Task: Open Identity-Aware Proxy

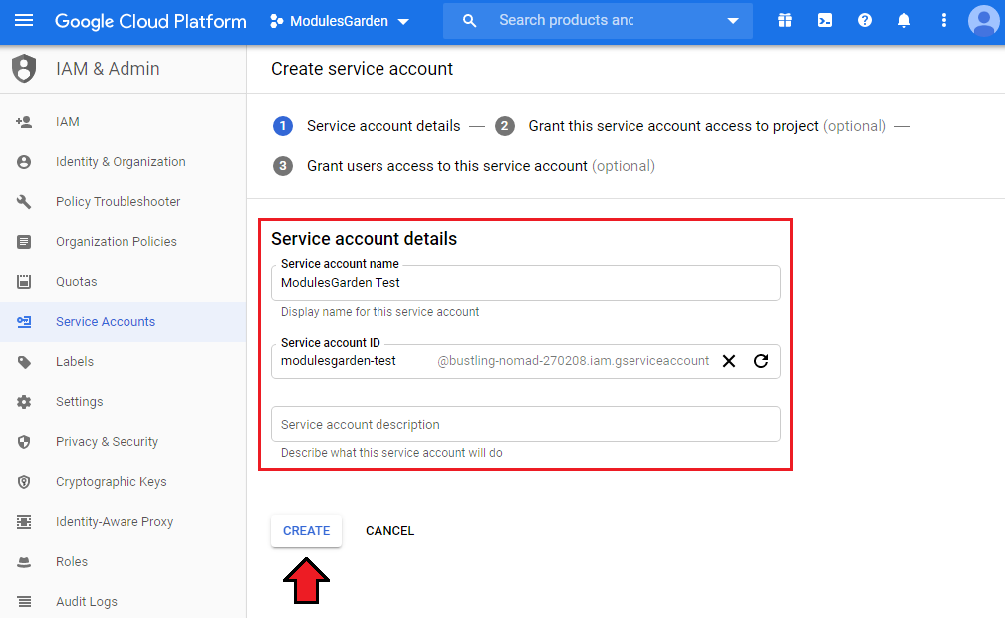Action: (114, 522)
